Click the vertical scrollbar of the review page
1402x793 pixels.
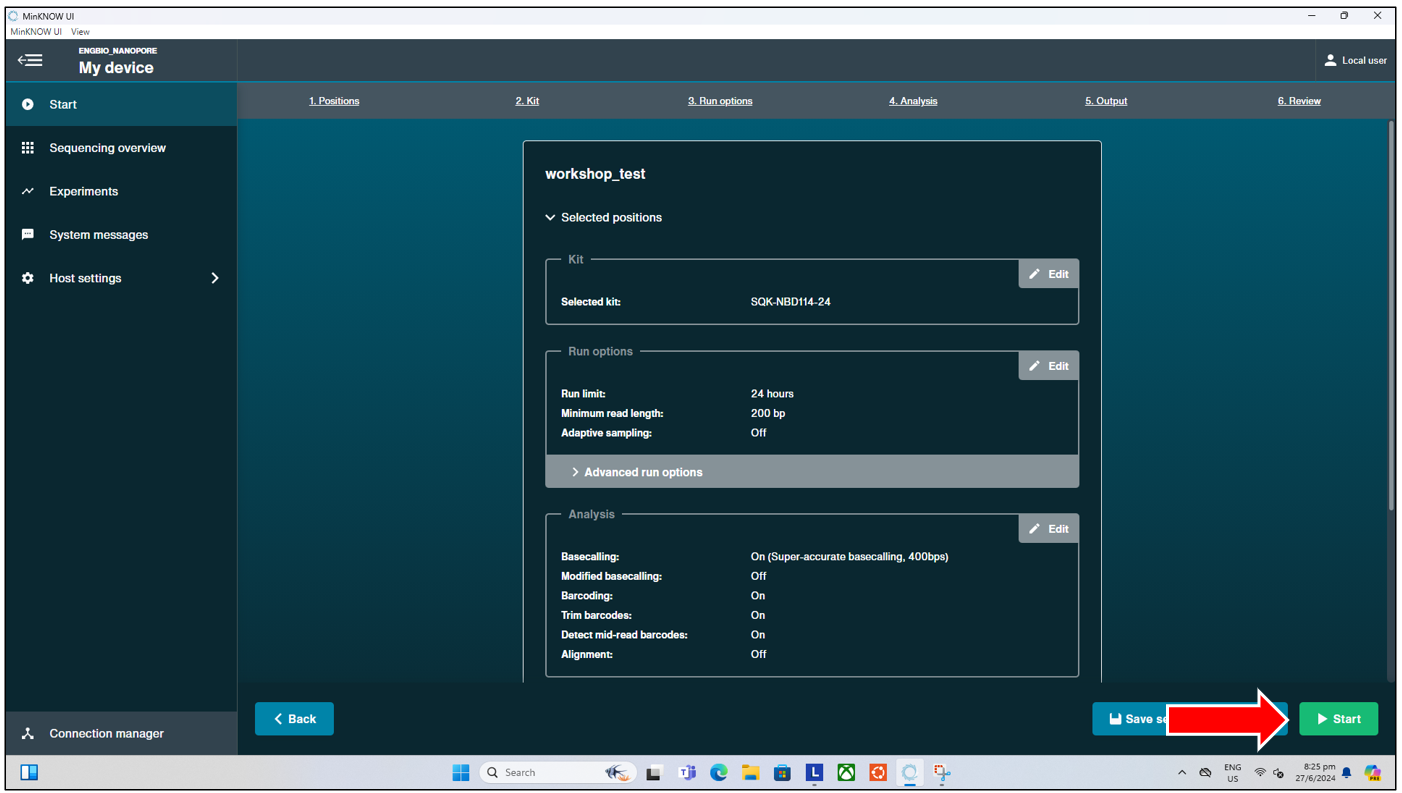1391,315
